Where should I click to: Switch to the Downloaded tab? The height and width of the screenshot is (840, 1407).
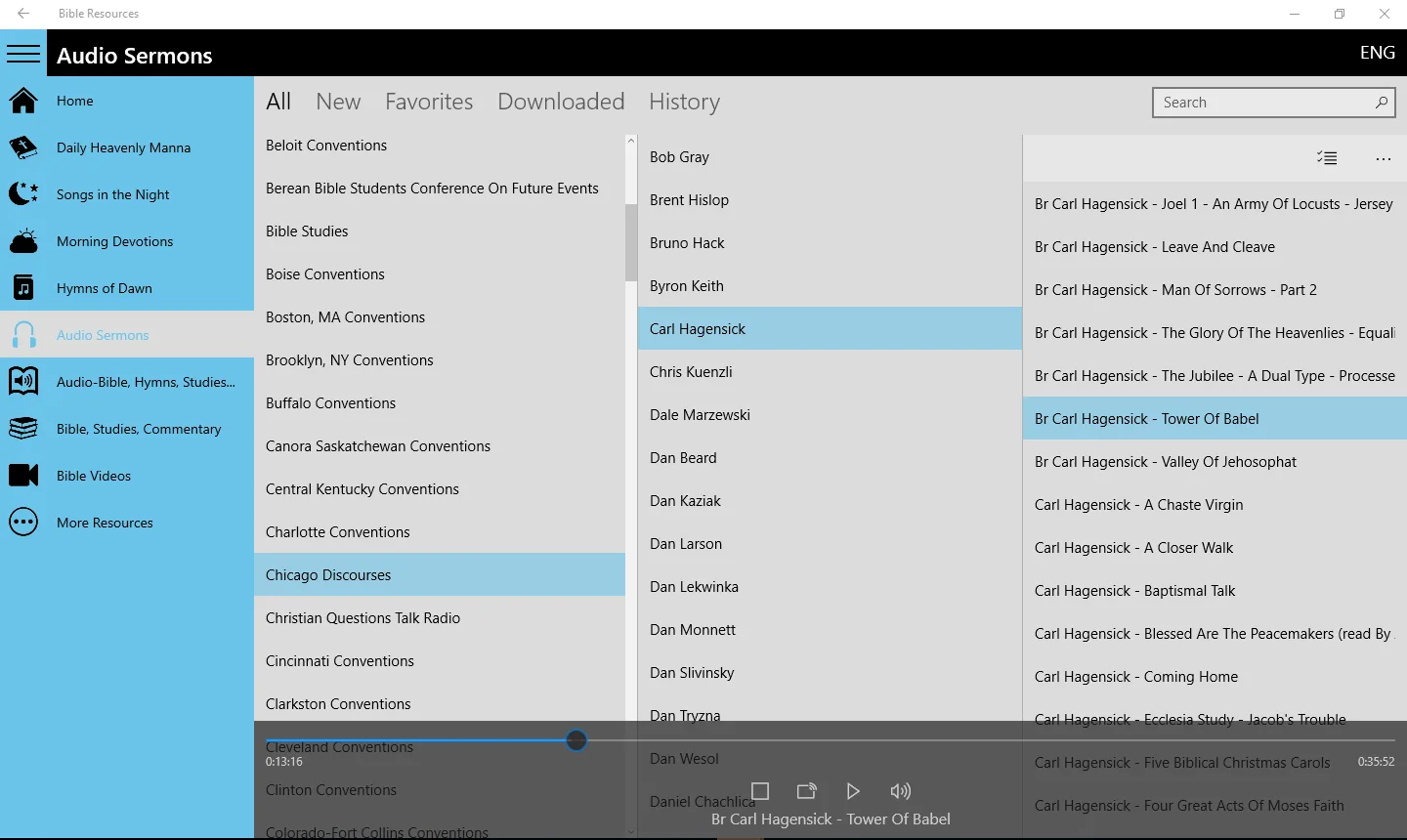click(561, 102)
